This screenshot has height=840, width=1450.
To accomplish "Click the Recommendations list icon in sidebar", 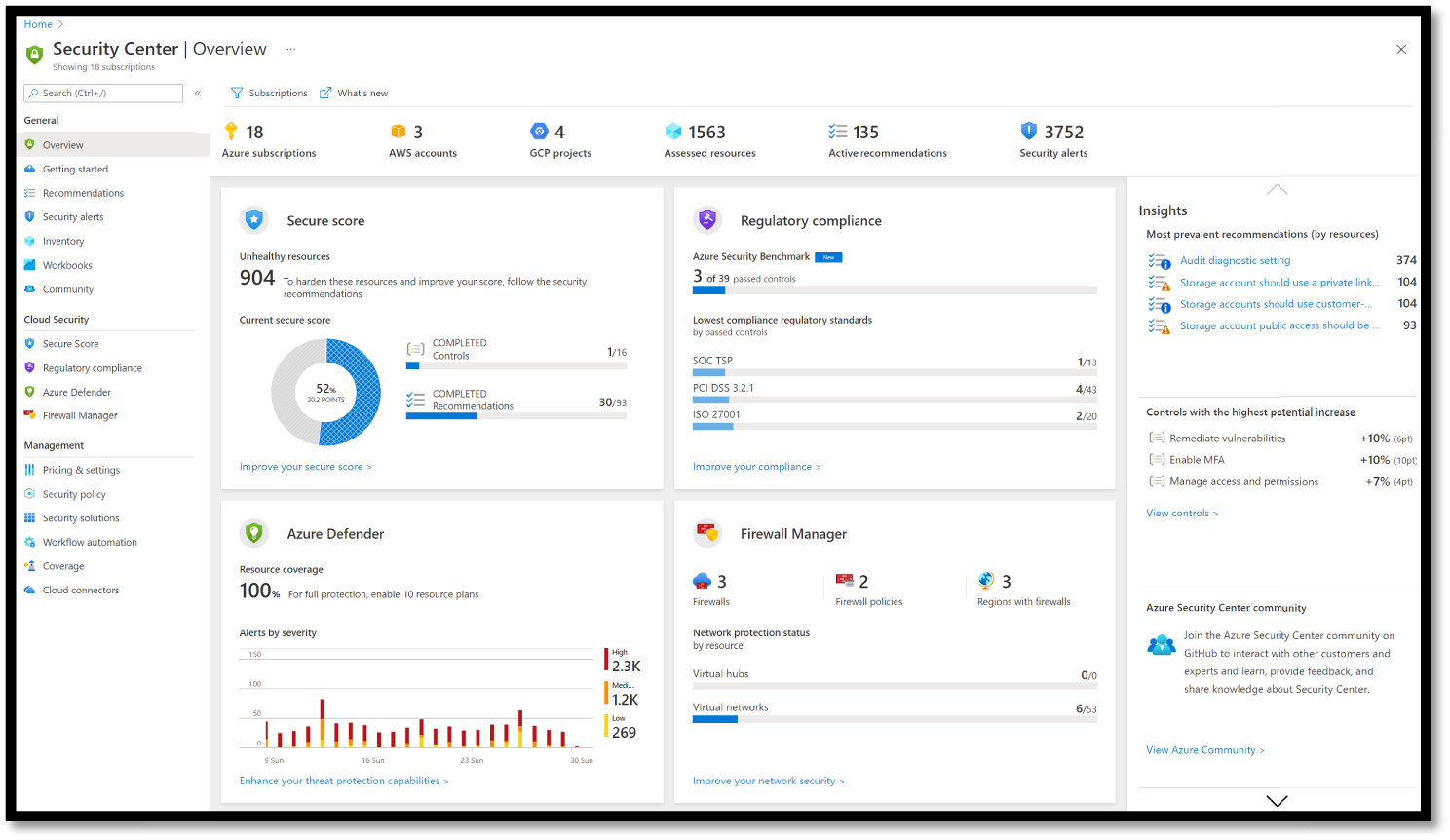I will [30, 193].
